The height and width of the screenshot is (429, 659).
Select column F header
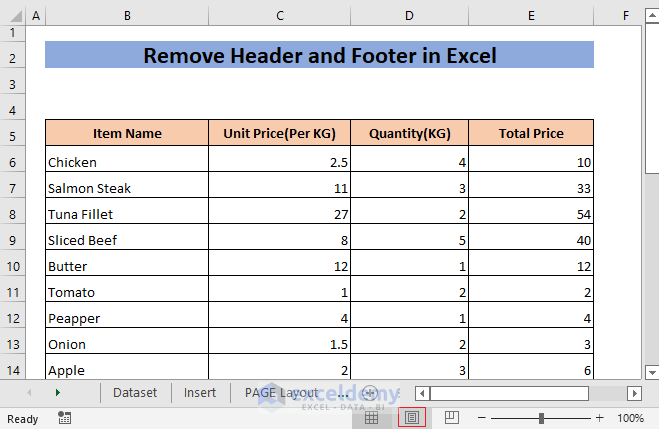[625, 16]
